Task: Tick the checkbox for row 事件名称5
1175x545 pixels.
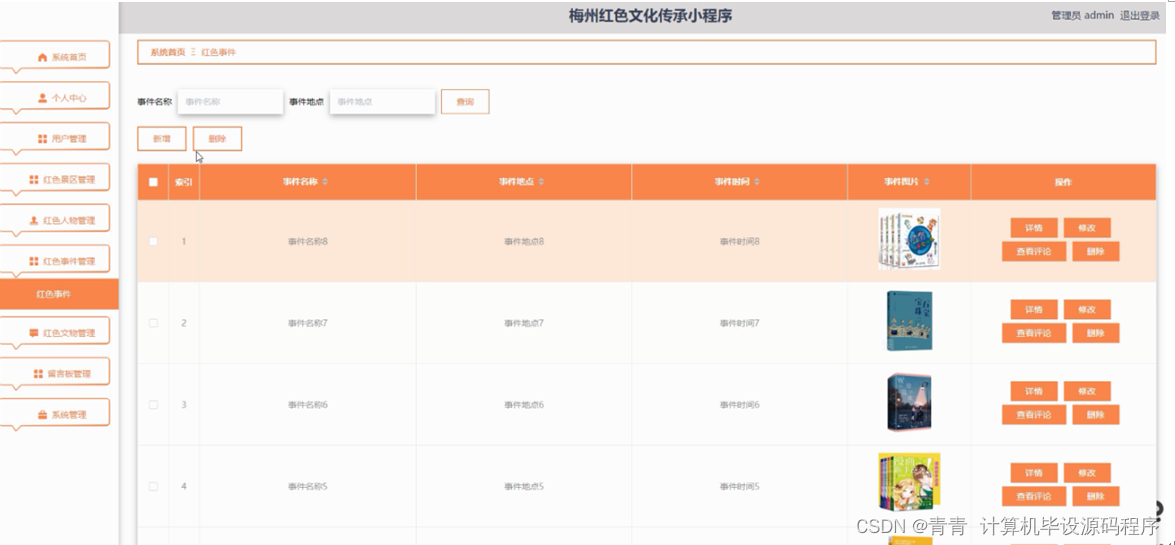Action: click(154, 487)
